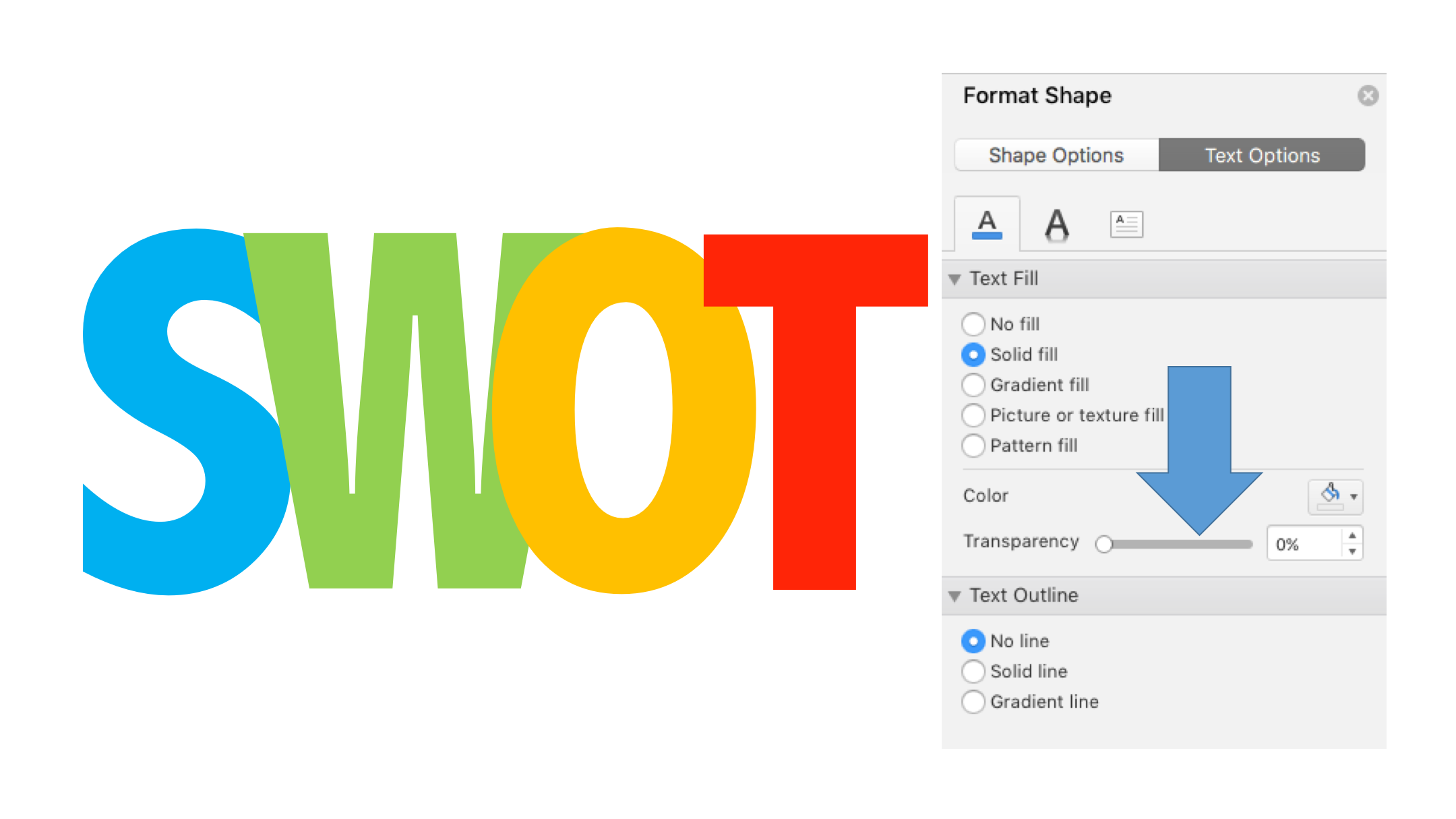The image size is (1456, 819).
Task: Switch to the Shape Options tab
Action: click(1056, 154)
